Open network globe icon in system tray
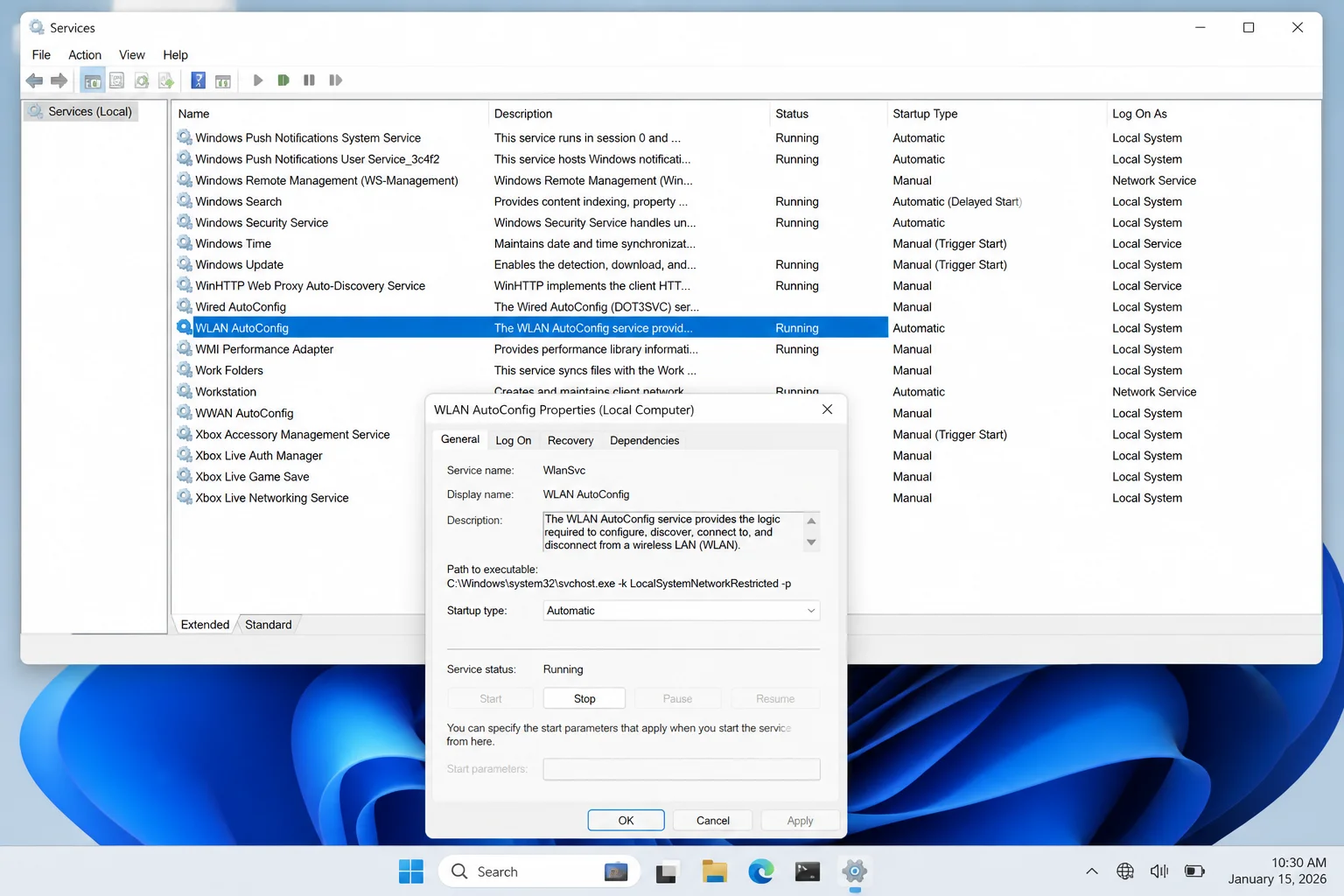The height and width of the screenshot is (896, 1344). (x=1125, y=871)
